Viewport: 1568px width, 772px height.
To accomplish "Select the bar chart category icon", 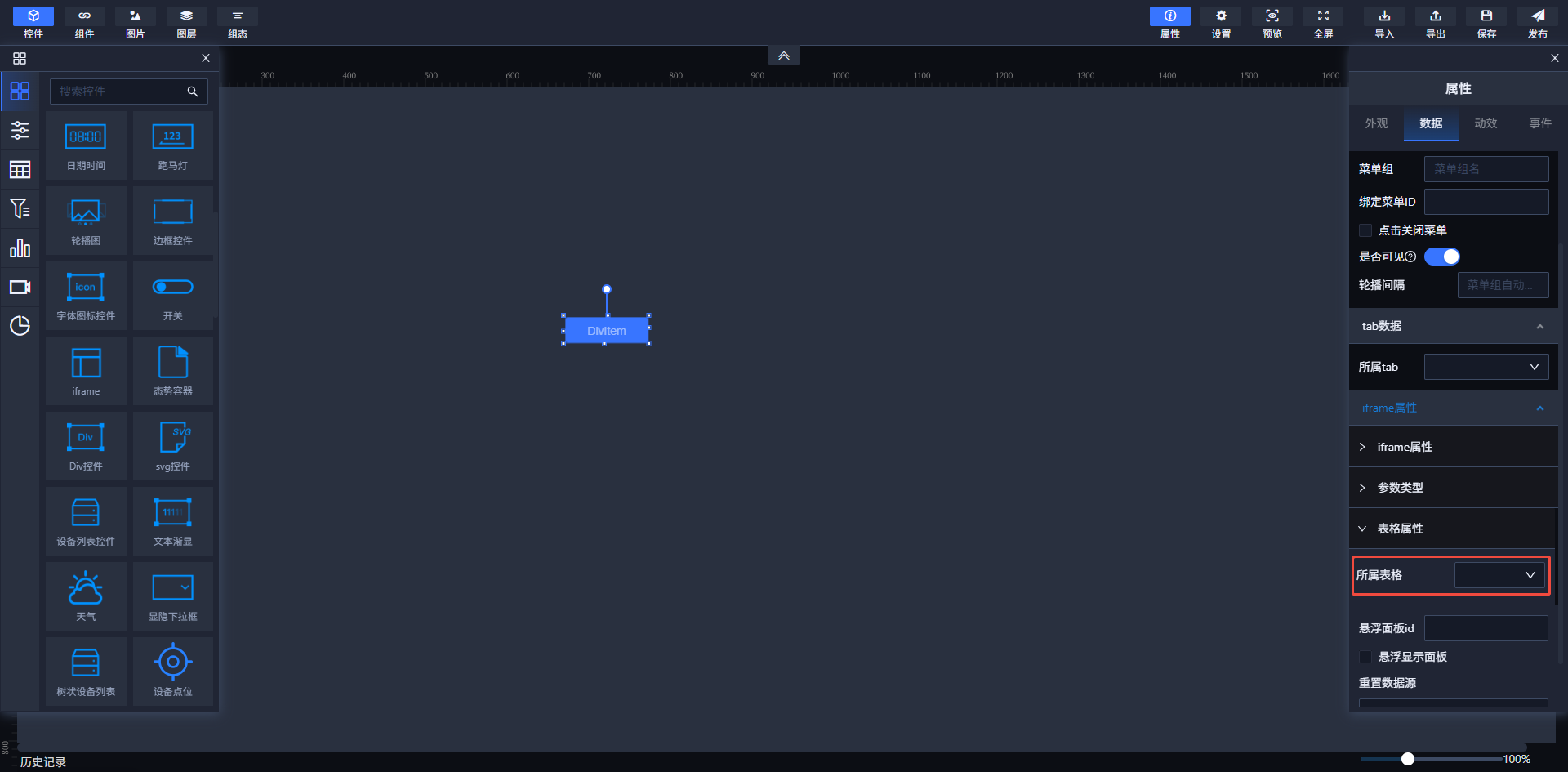I will 20,248.
